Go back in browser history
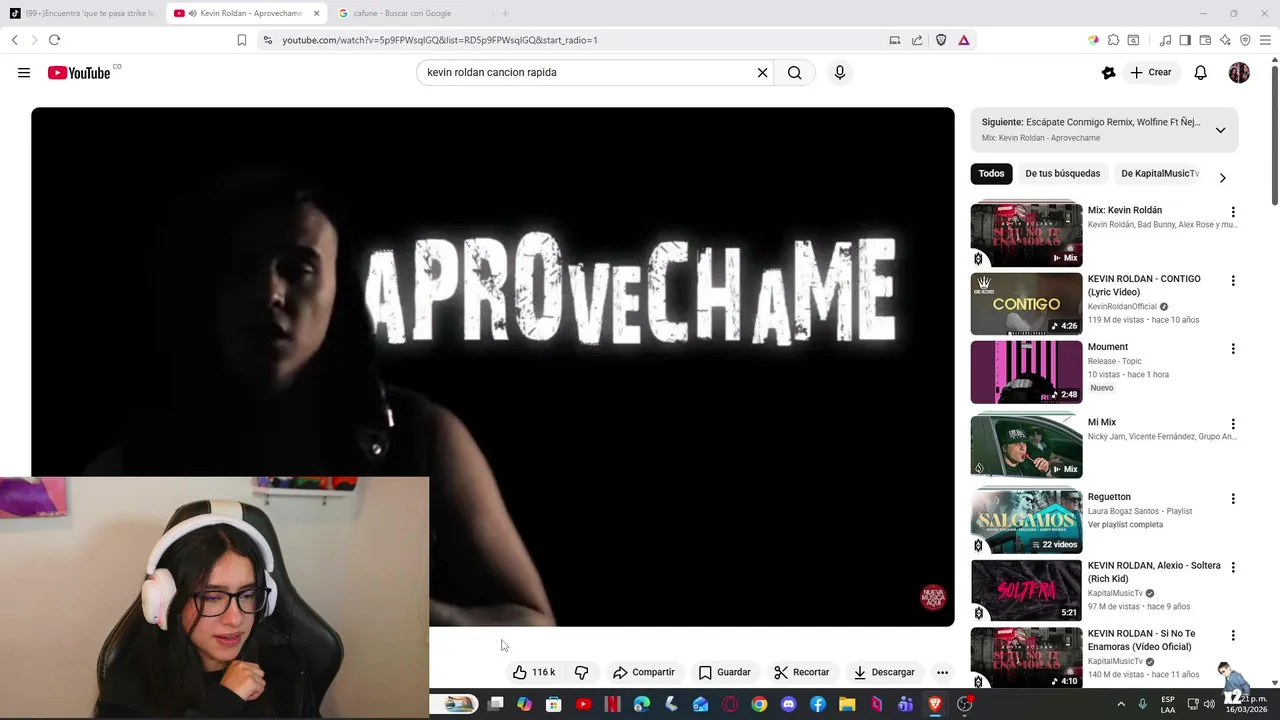Viewport: 1280px width, 720px height. 15,40
